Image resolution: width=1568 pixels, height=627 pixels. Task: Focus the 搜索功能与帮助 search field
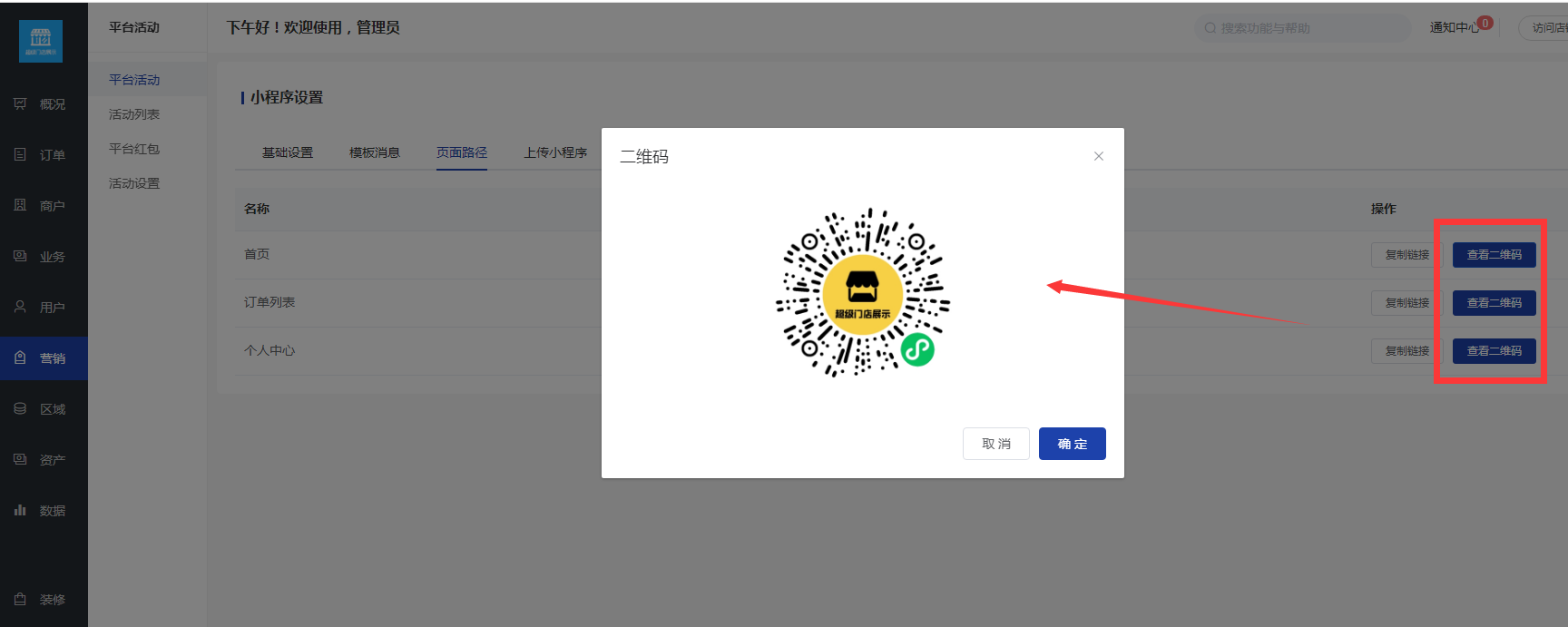click(1303, 28)
